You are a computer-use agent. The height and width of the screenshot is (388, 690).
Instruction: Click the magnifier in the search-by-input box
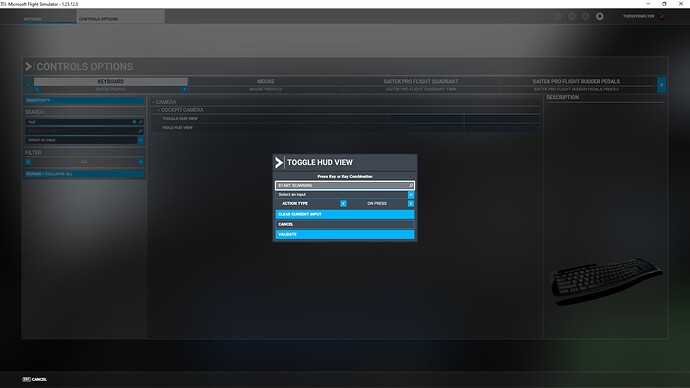click(x=140, y=131)
